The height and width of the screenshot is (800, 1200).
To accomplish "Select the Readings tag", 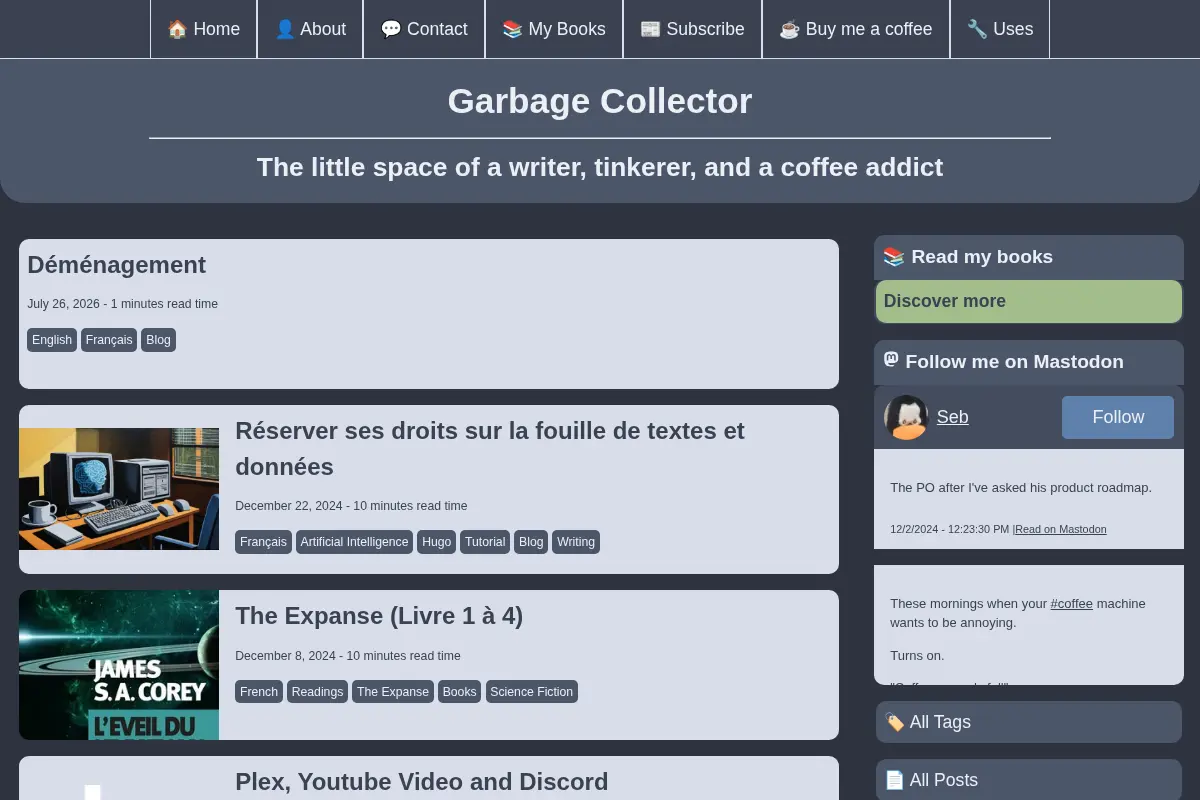I will click(317, 692).
